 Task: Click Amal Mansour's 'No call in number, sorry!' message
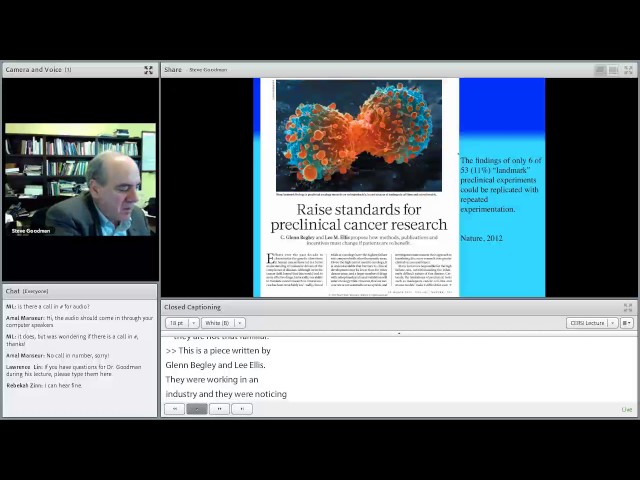(58, 356)
